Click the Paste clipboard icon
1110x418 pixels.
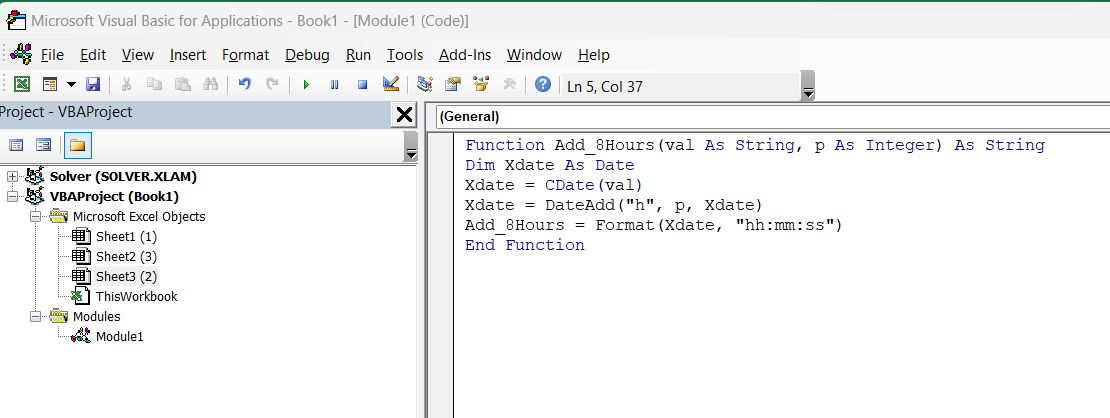pyautogui.click(x=183, y=84)
